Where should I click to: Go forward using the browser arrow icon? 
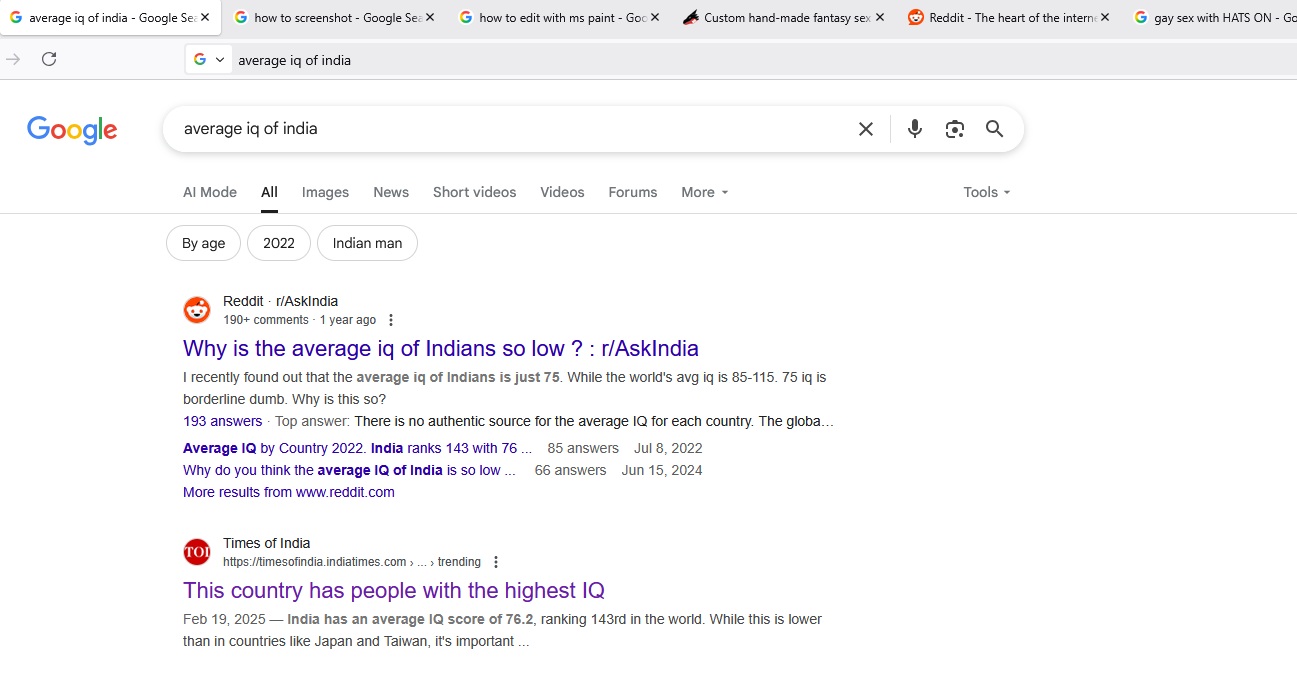(13, 59)
